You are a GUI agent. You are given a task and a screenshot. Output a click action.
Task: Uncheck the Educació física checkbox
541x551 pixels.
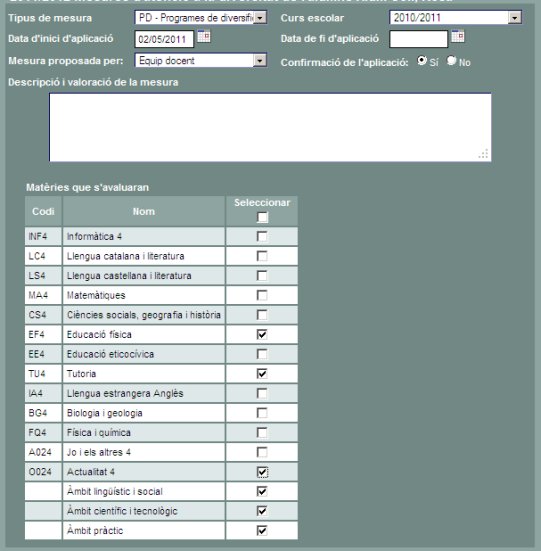[x=262, y=335]
